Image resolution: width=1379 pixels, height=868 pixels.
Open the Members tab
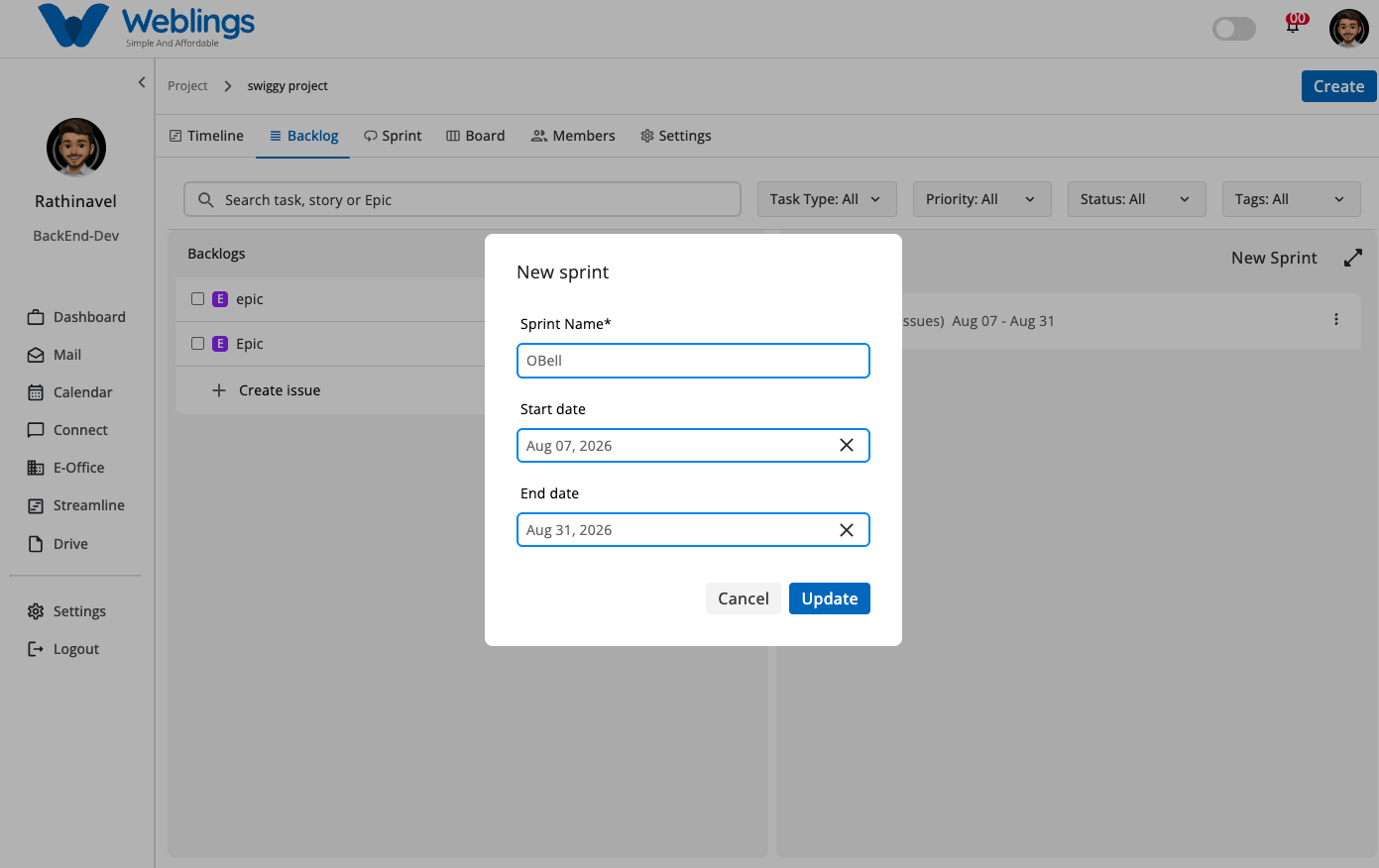pyautogui.click(x=573, y=136)
